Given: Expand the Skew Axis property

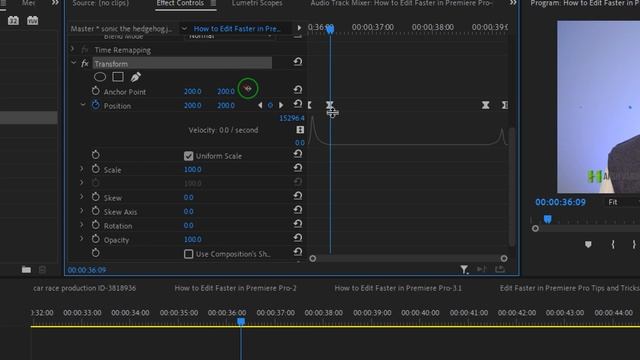Looking at the screenshot, I should click(x=82, y=211).
